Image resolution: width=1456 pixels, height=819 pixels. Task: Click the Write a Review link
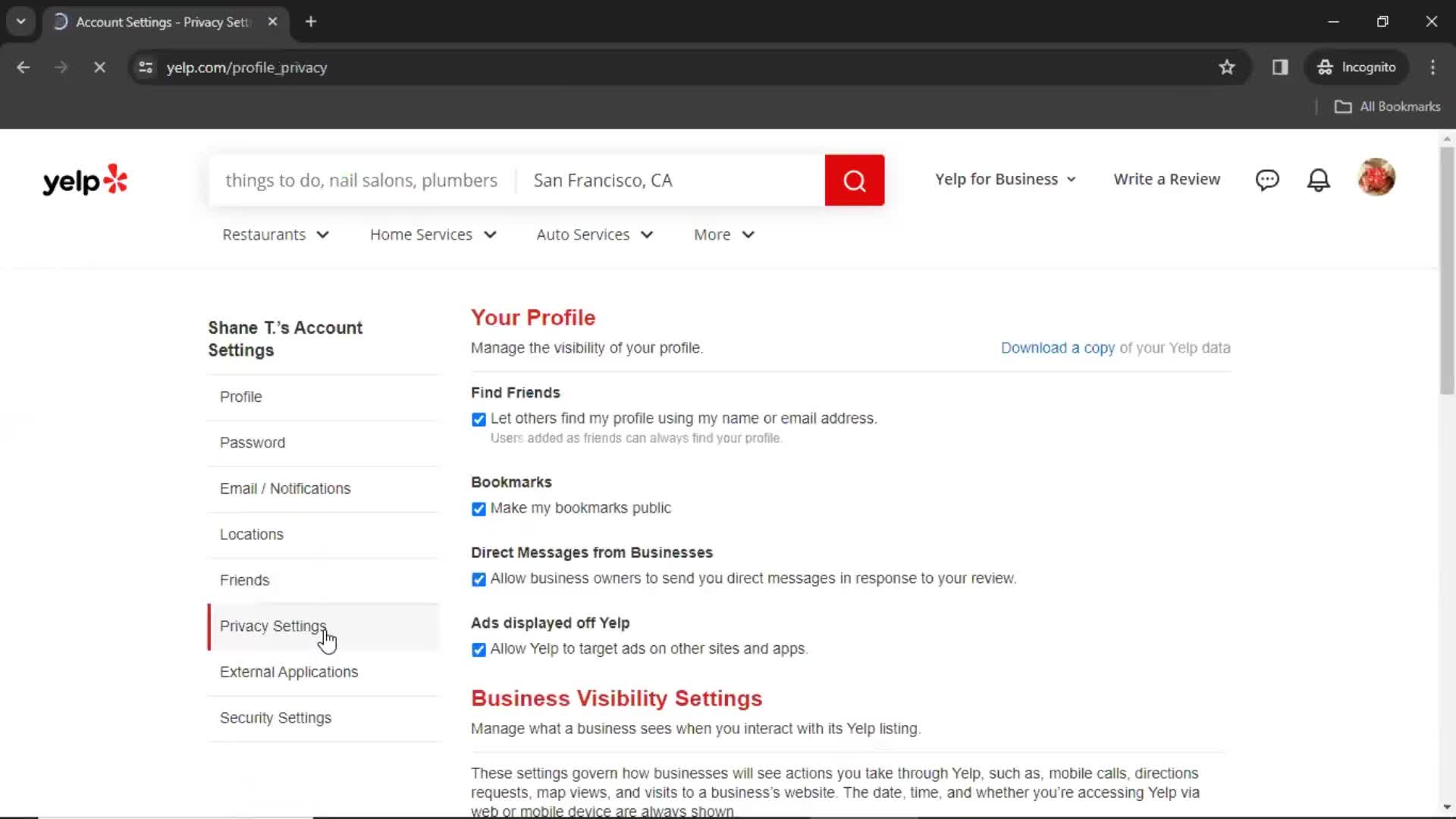coord(1166,179)
